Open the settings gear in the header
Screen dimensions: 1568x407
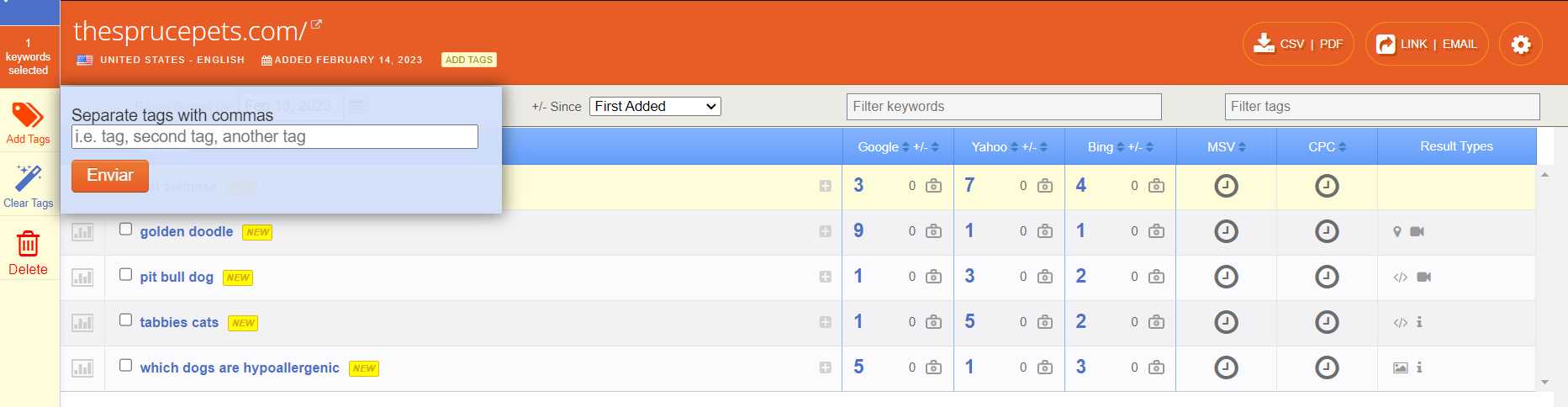(1521, 45)
